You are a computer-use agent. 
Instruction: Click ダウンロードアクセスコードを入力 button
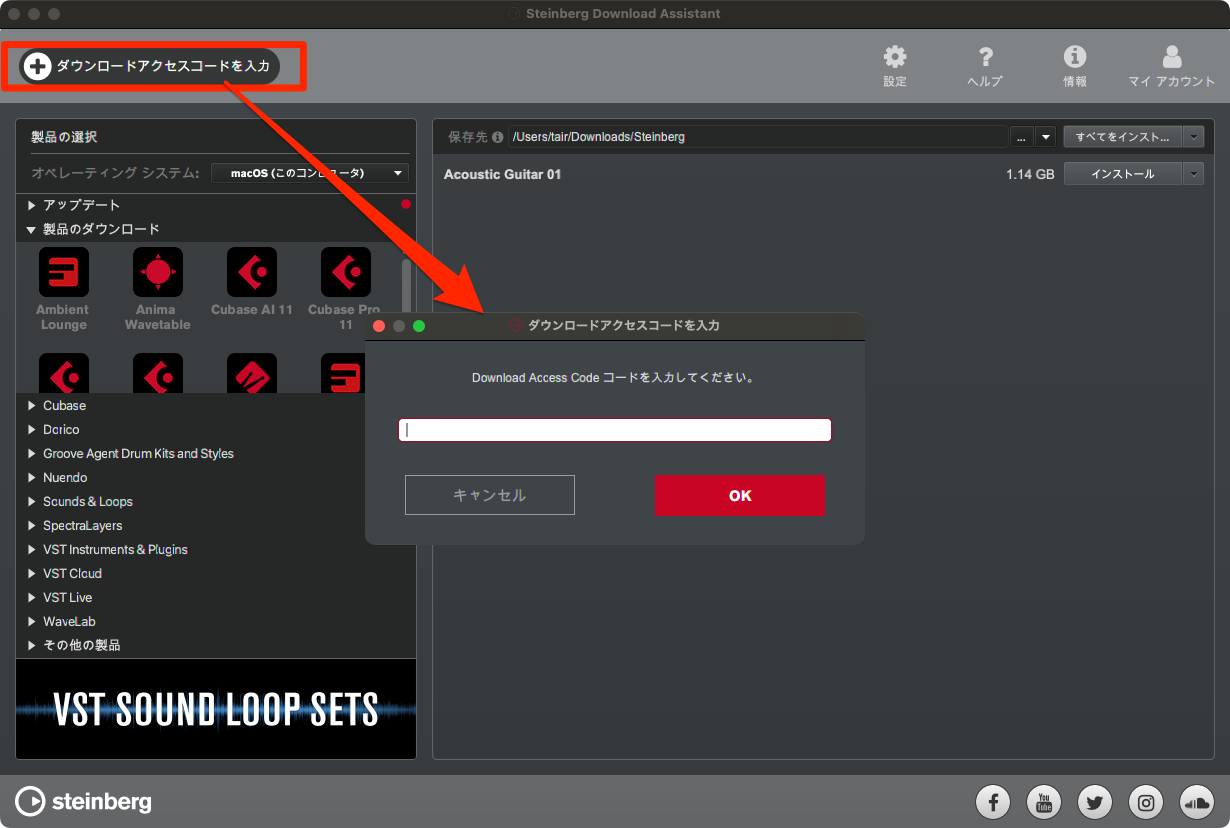tap(150, 66)
